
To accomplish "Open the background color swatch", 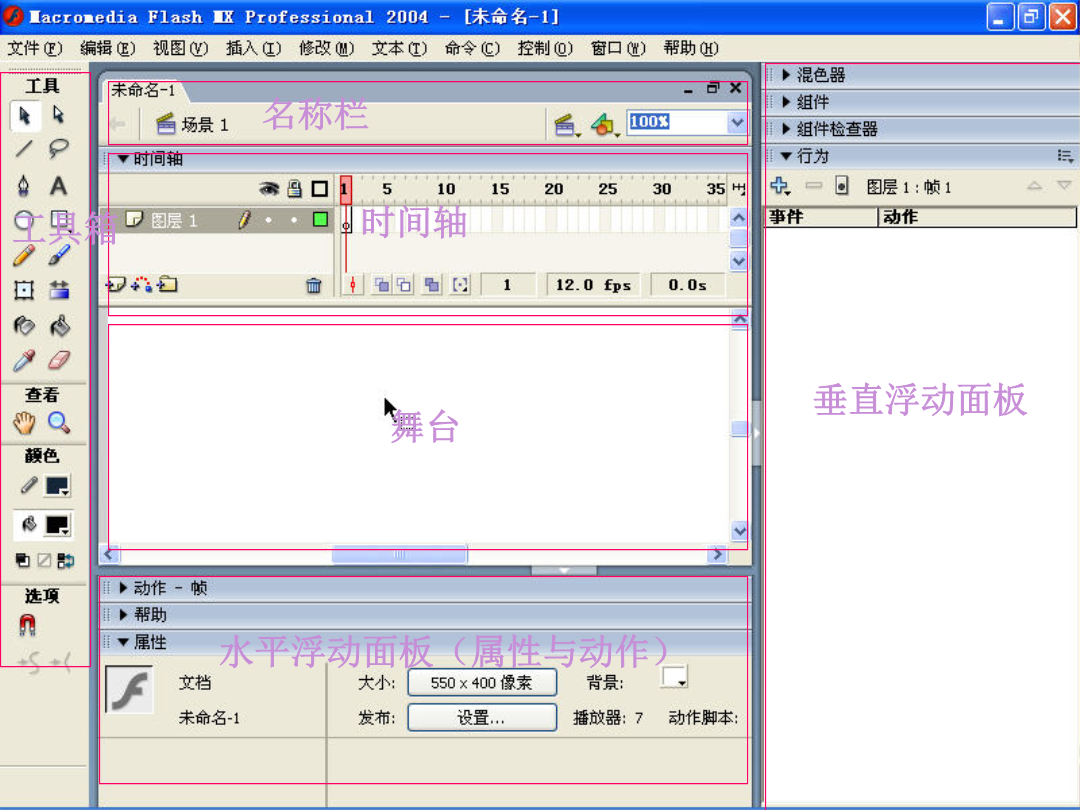I will [x=674, y=676].
